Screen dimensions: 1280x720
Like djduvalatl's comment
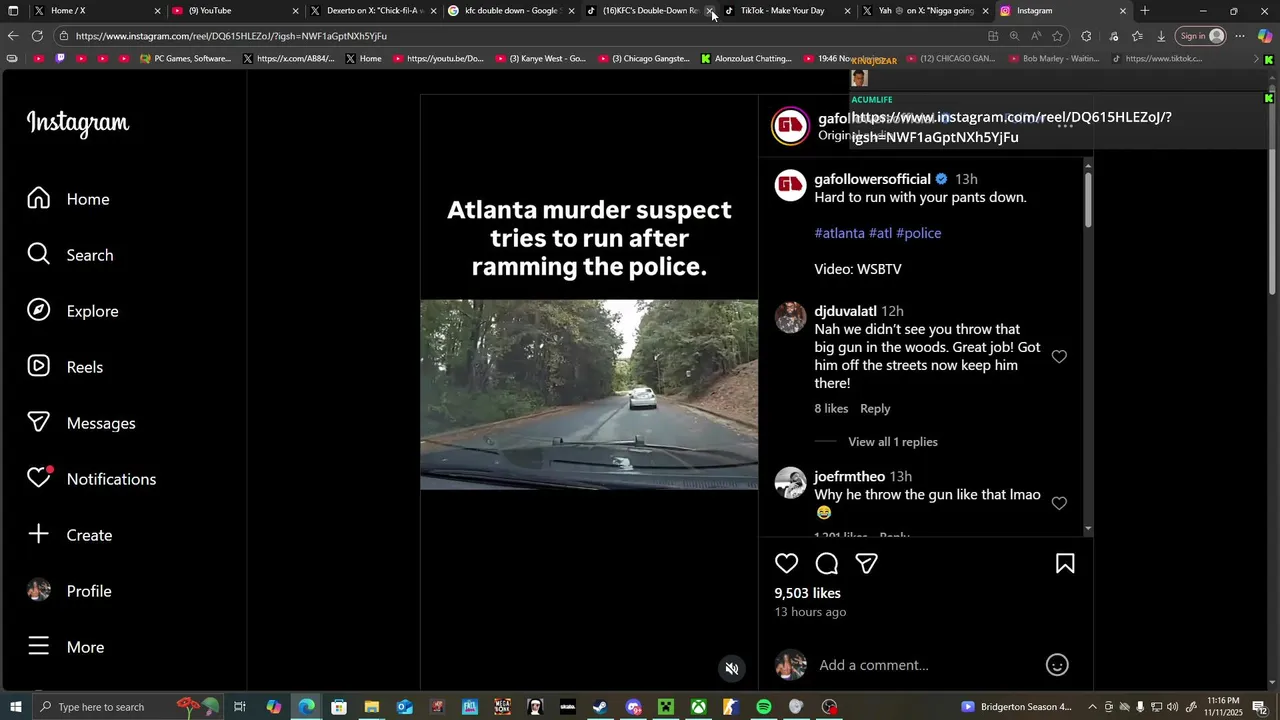click(1059, 357)
